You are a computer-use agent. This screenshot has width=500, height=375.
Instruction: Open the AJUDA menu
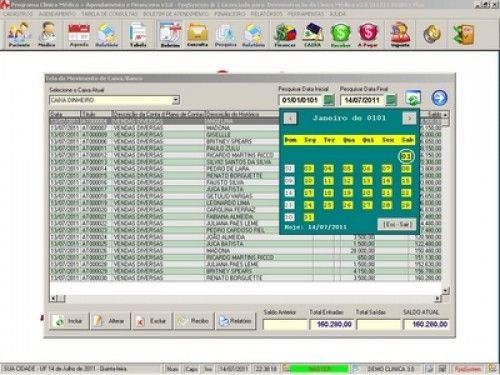337,14
